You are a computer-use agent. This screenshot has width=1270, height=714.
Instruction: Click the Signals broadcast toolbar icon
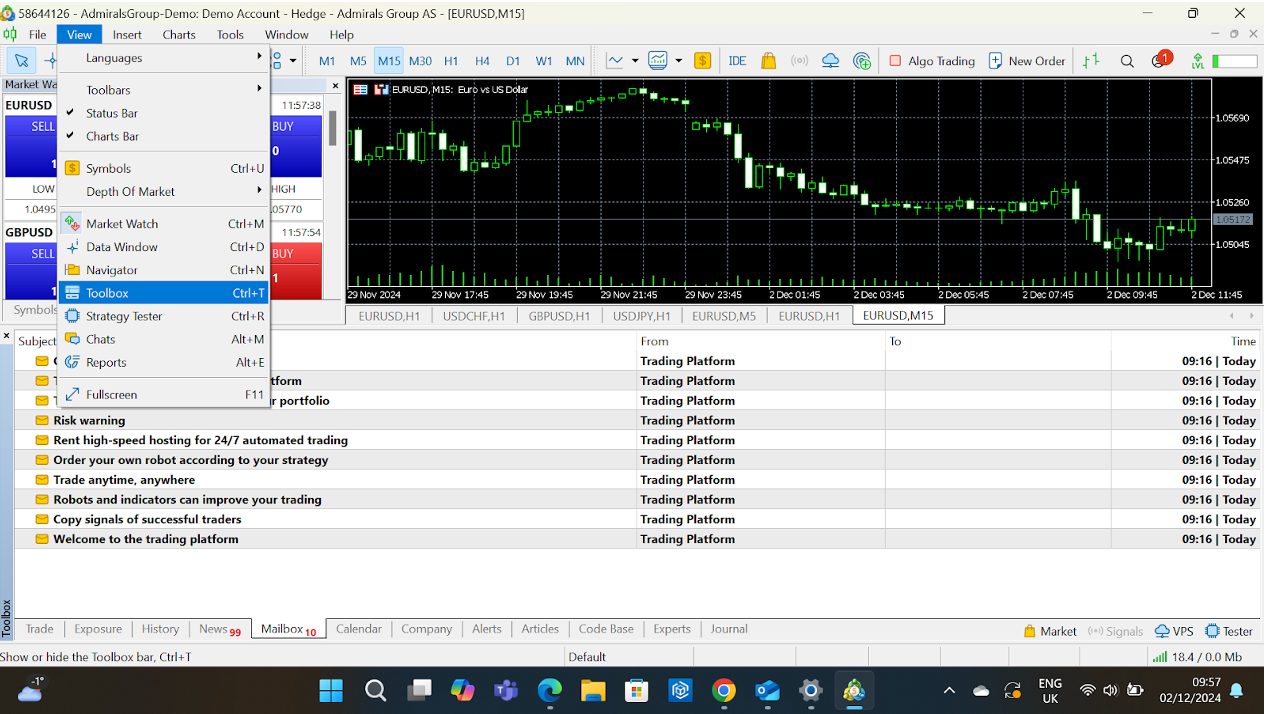(x=799, y=61)
